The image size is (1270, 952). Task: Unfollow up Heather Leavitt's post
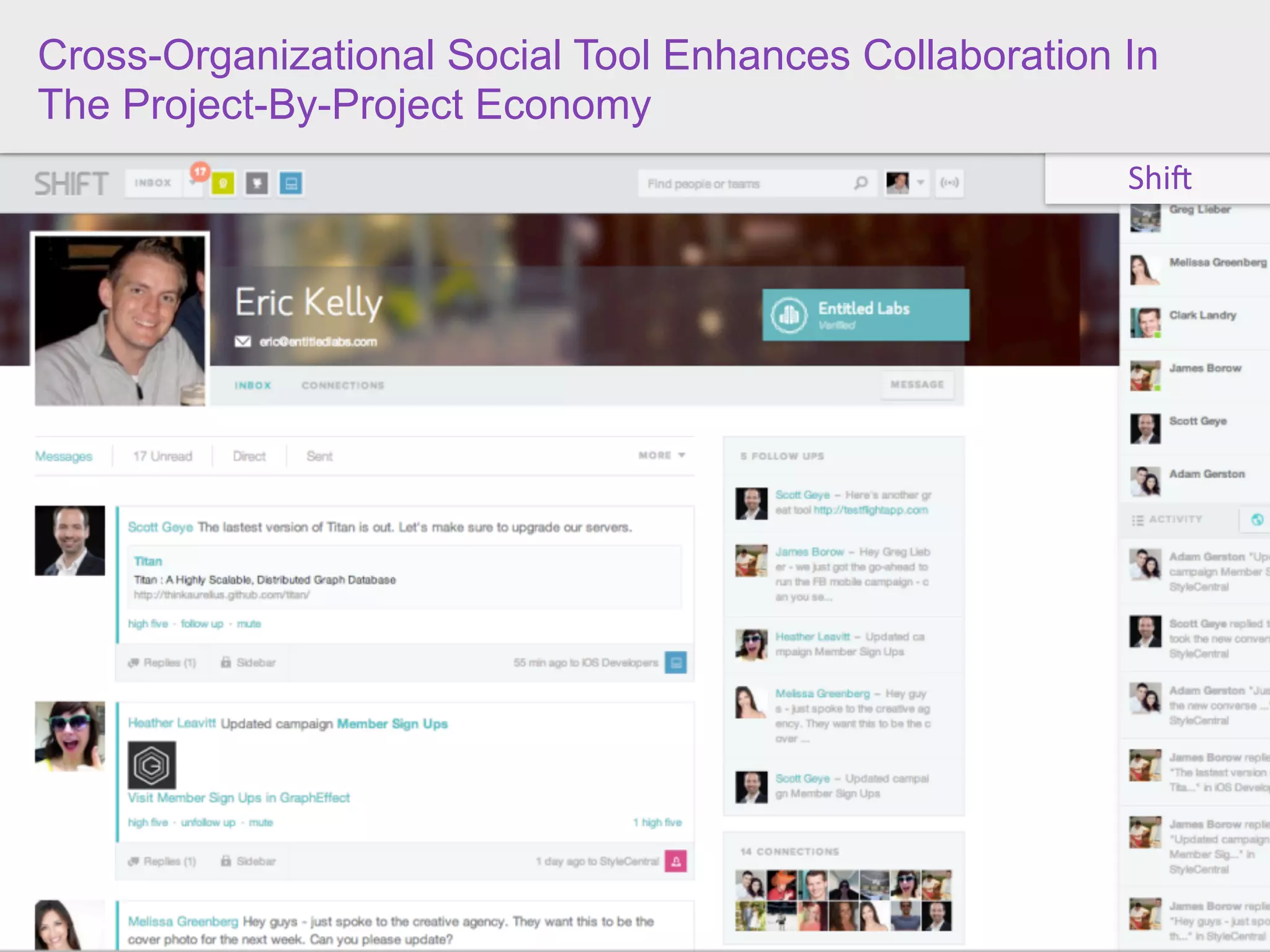tap(208, 822)
